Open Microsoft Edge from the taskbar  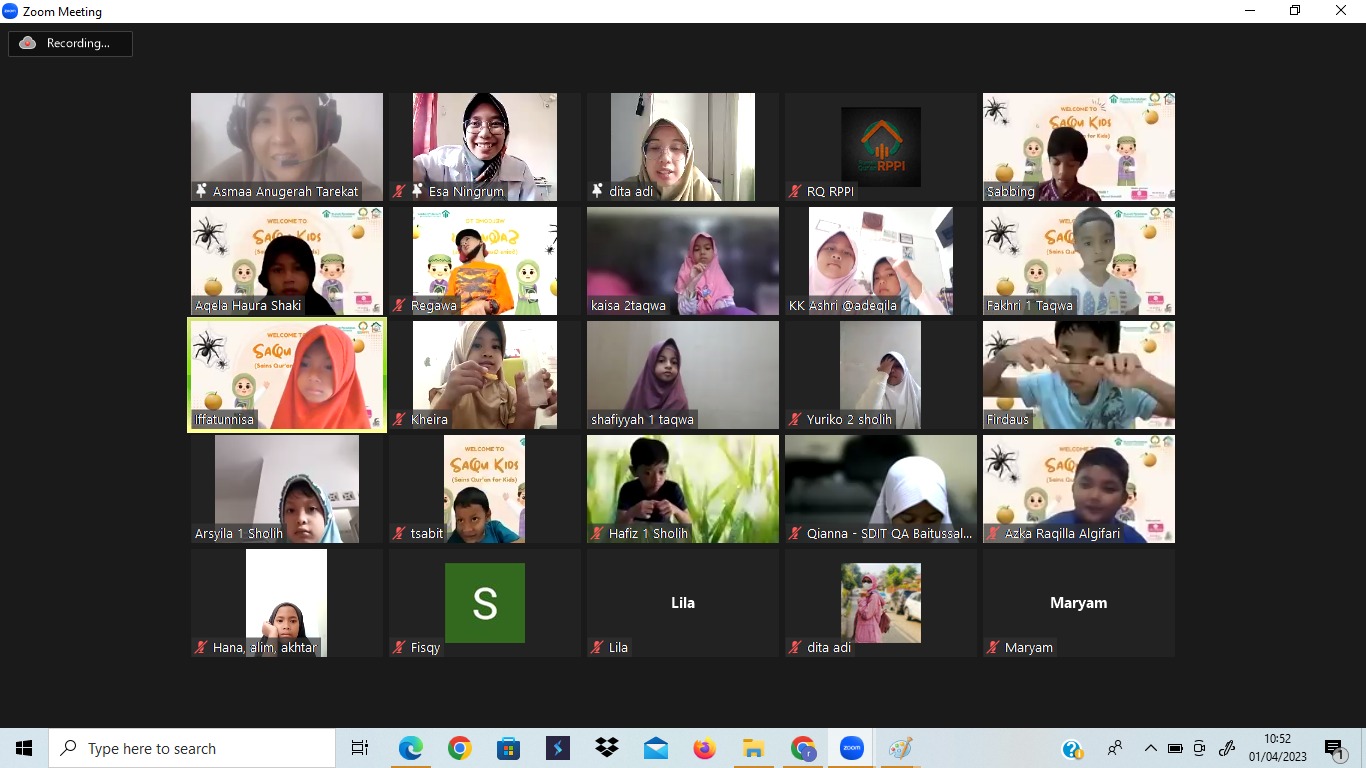coord(411,748)
